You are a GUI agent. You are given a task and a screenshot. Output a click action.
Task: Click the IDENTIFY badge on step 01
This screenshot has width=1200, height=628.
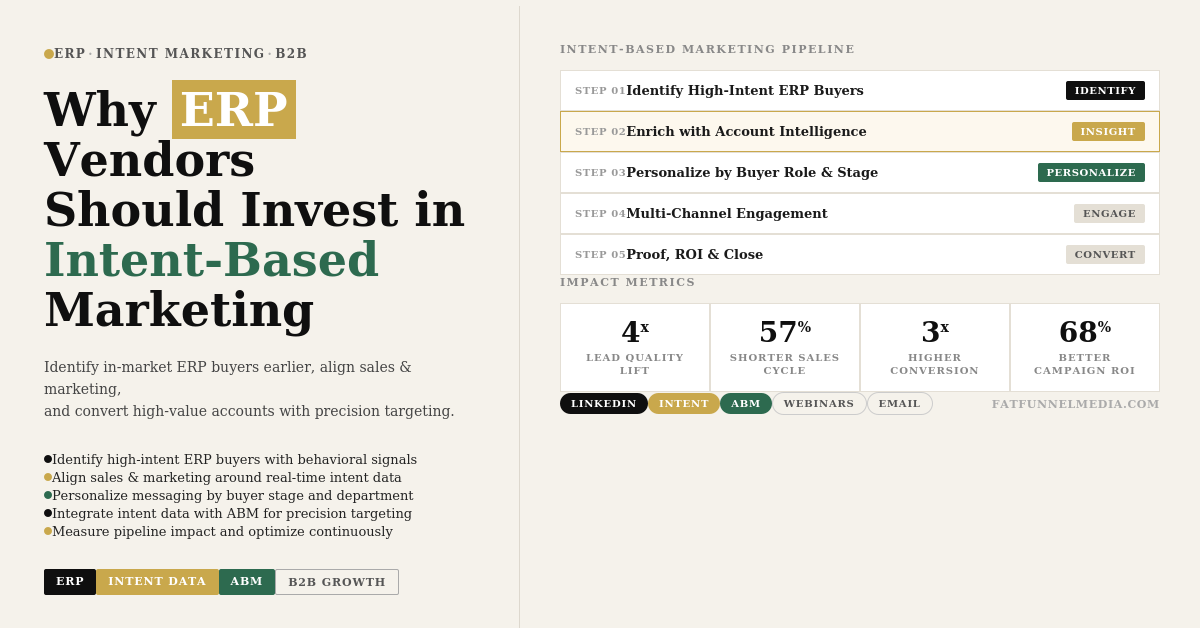coord(1105,91)
